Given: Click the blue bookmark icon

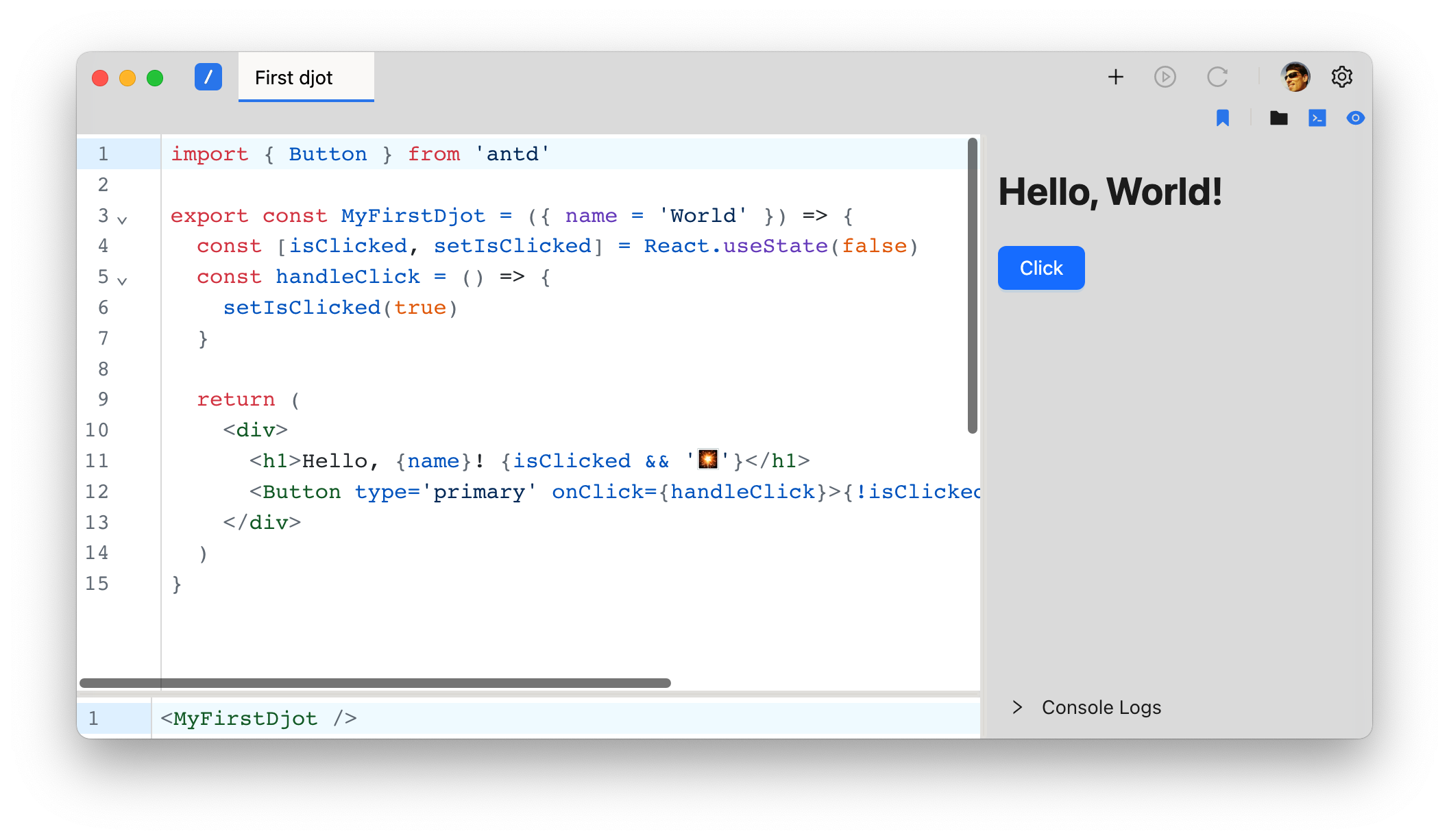Looking at the screenshot, I should [x=1222, y=118].
